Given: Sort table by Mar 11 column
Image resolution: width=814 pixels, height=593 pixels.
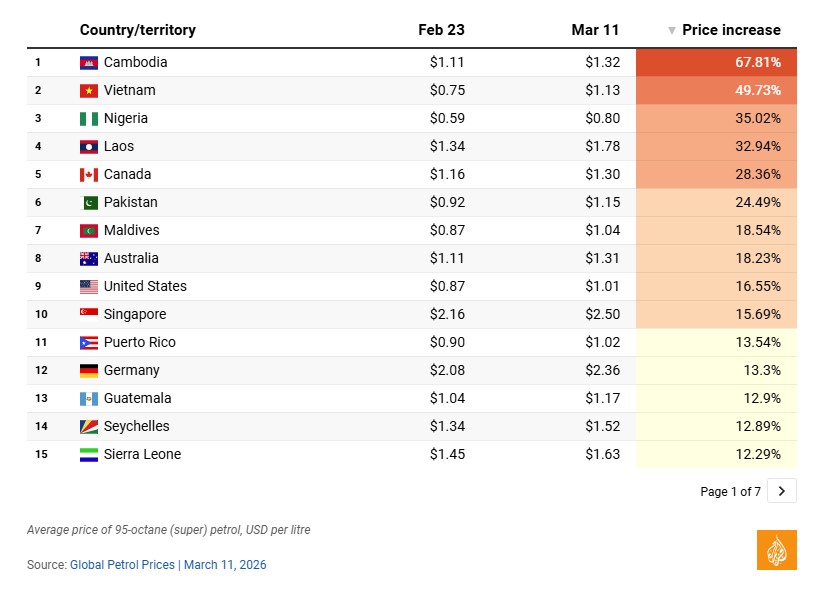Looking at the screenshot, I should coord(595,30).
